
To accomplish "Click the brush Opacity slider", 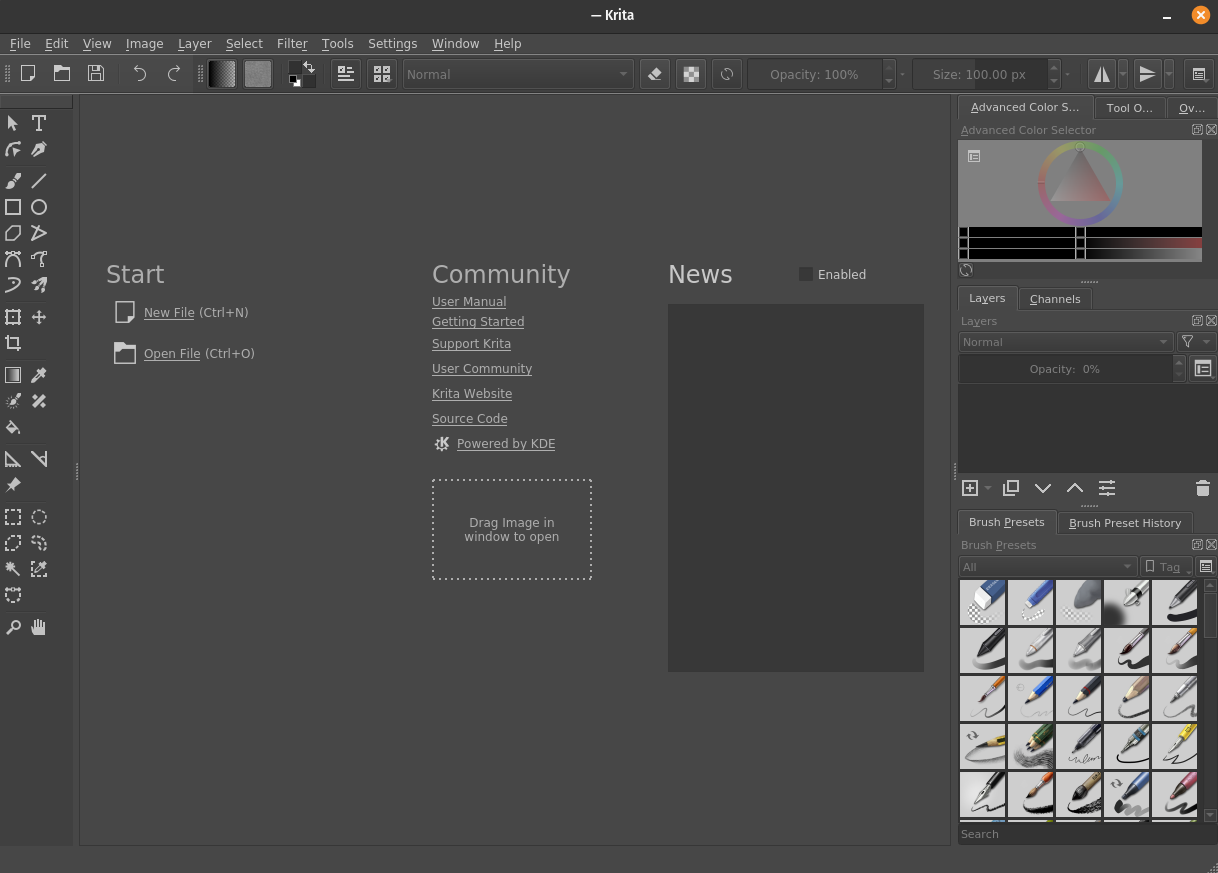I will (814, 74).
